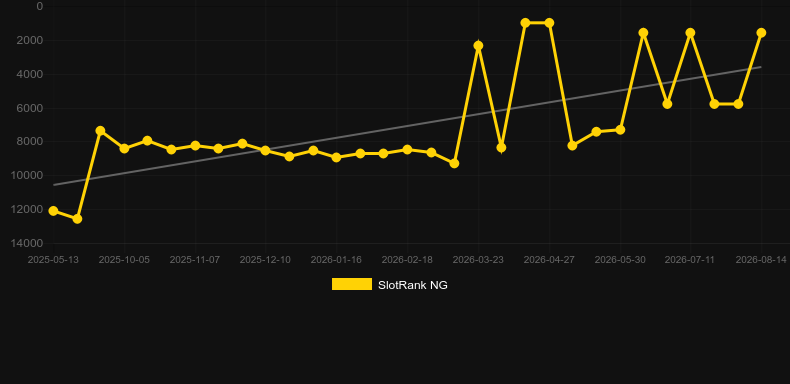
Task: Select the data point near 9300 before the spike
Action: click(454, 163)
